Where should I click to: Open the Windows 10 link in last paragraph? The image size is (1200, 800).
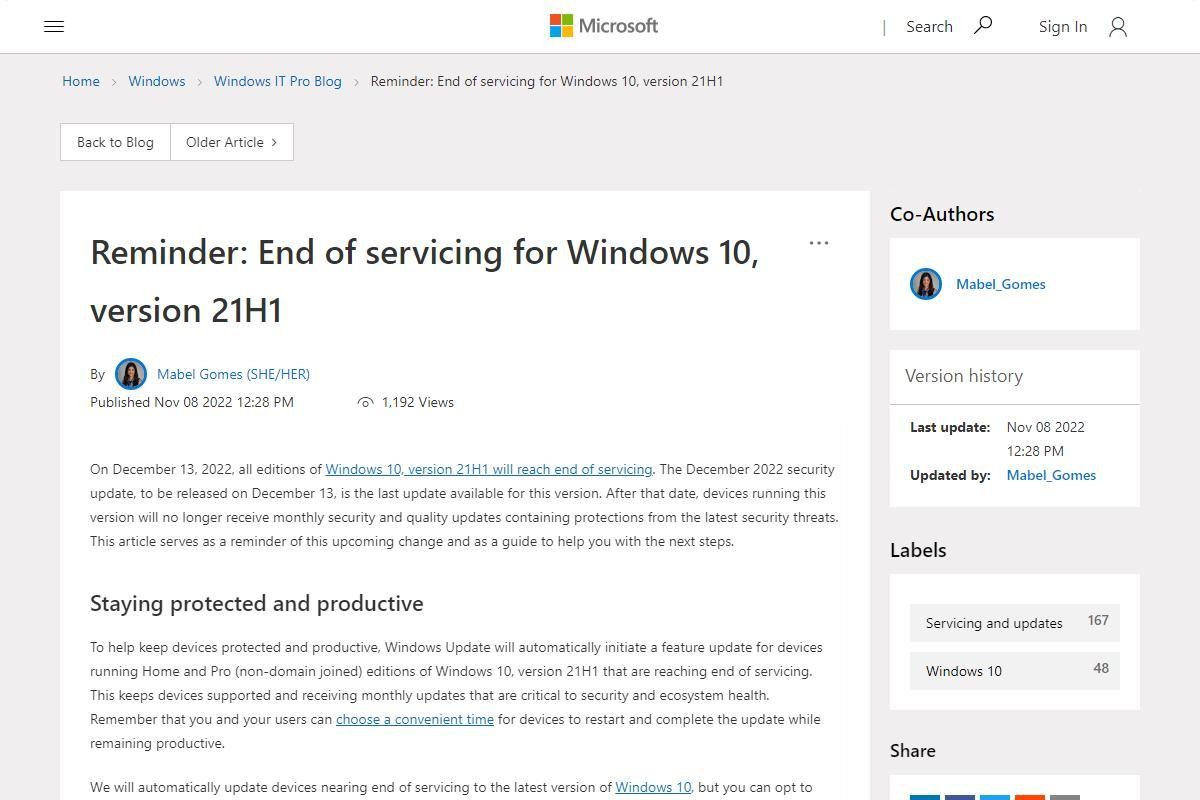653,787
